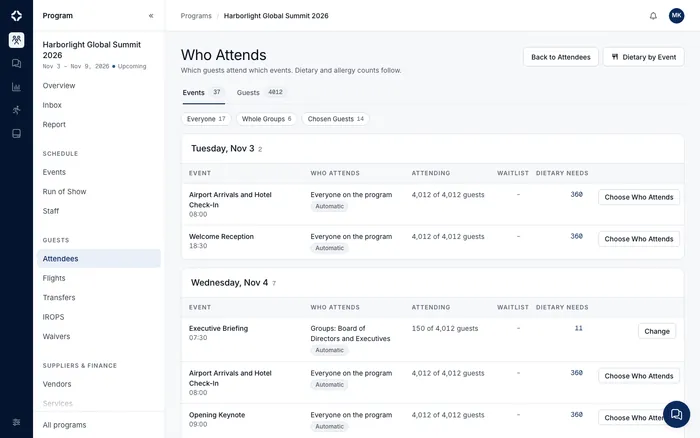Choose Who Attends for Wednesday Airport Arrivals
700x438 pixels.
click(638, 376)
